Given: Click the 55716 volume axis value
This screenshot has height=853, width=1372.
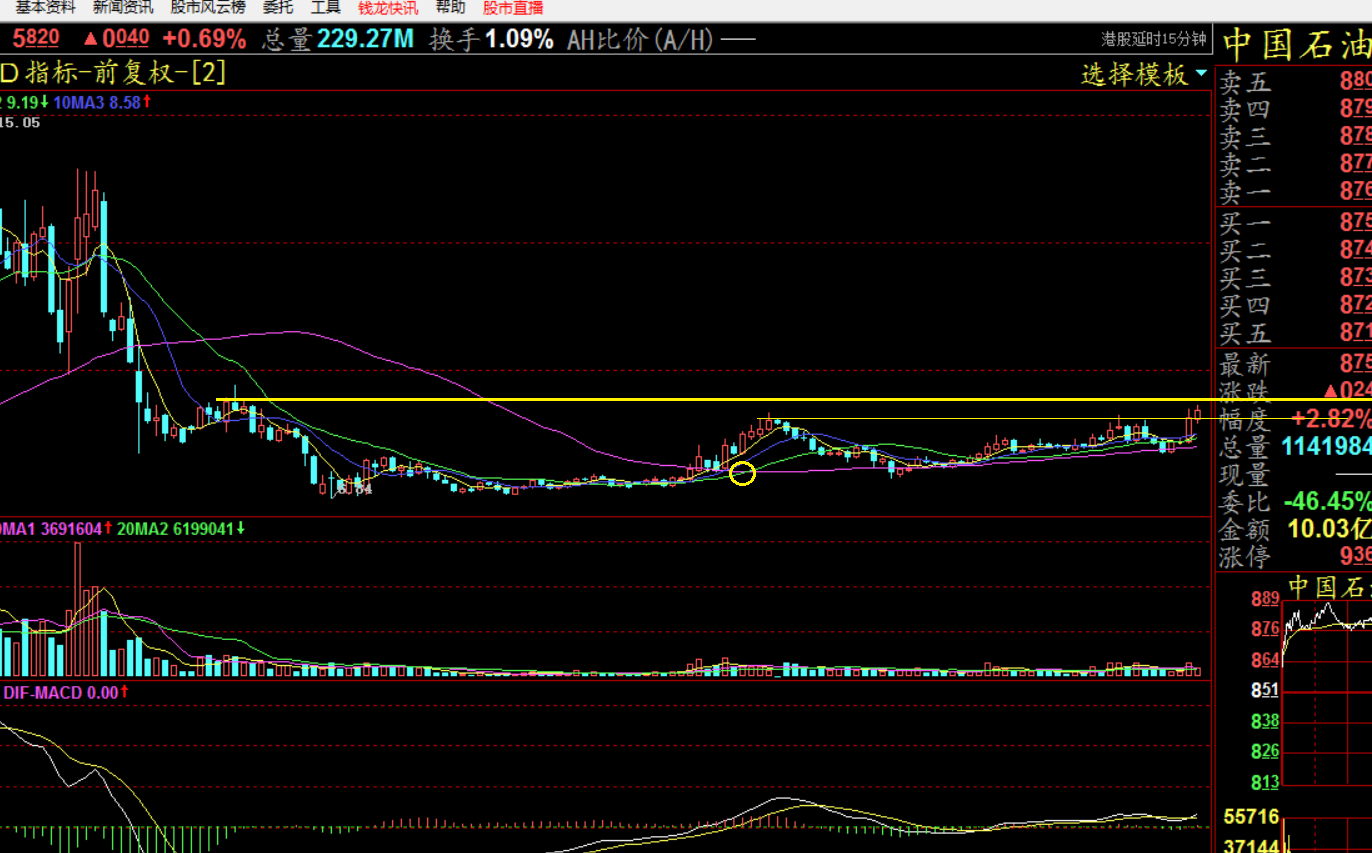Looking at the screenshot, I should [1251, 818].
